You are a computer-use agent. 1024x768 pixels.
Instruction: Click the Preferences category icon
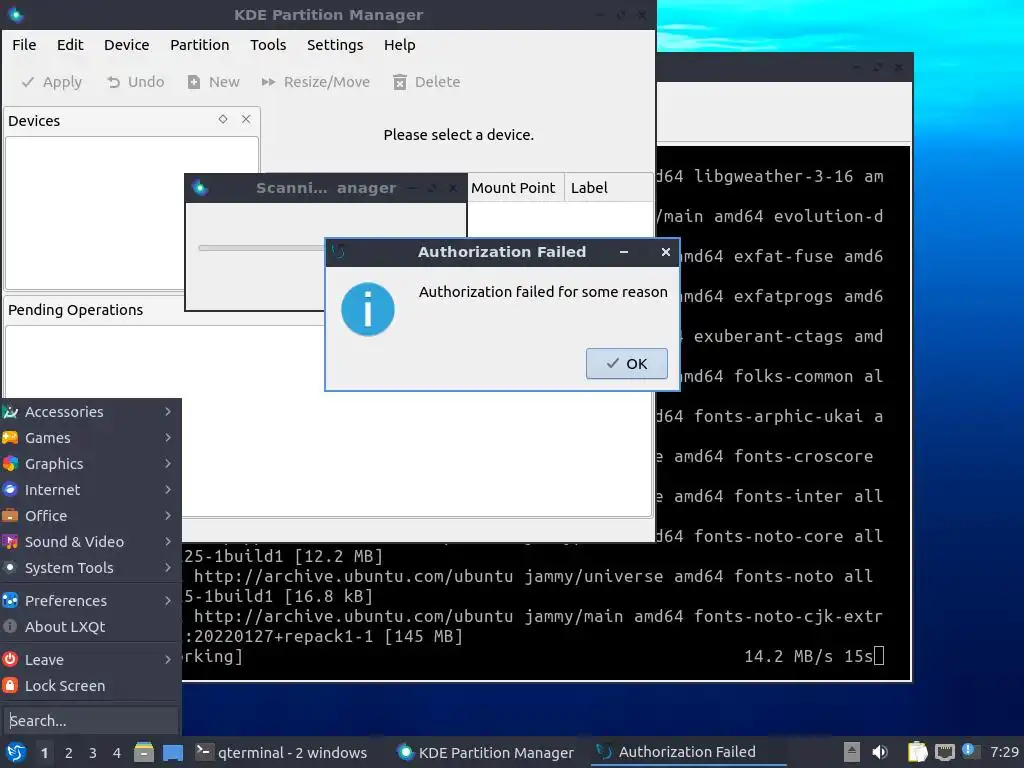(10, 601)
